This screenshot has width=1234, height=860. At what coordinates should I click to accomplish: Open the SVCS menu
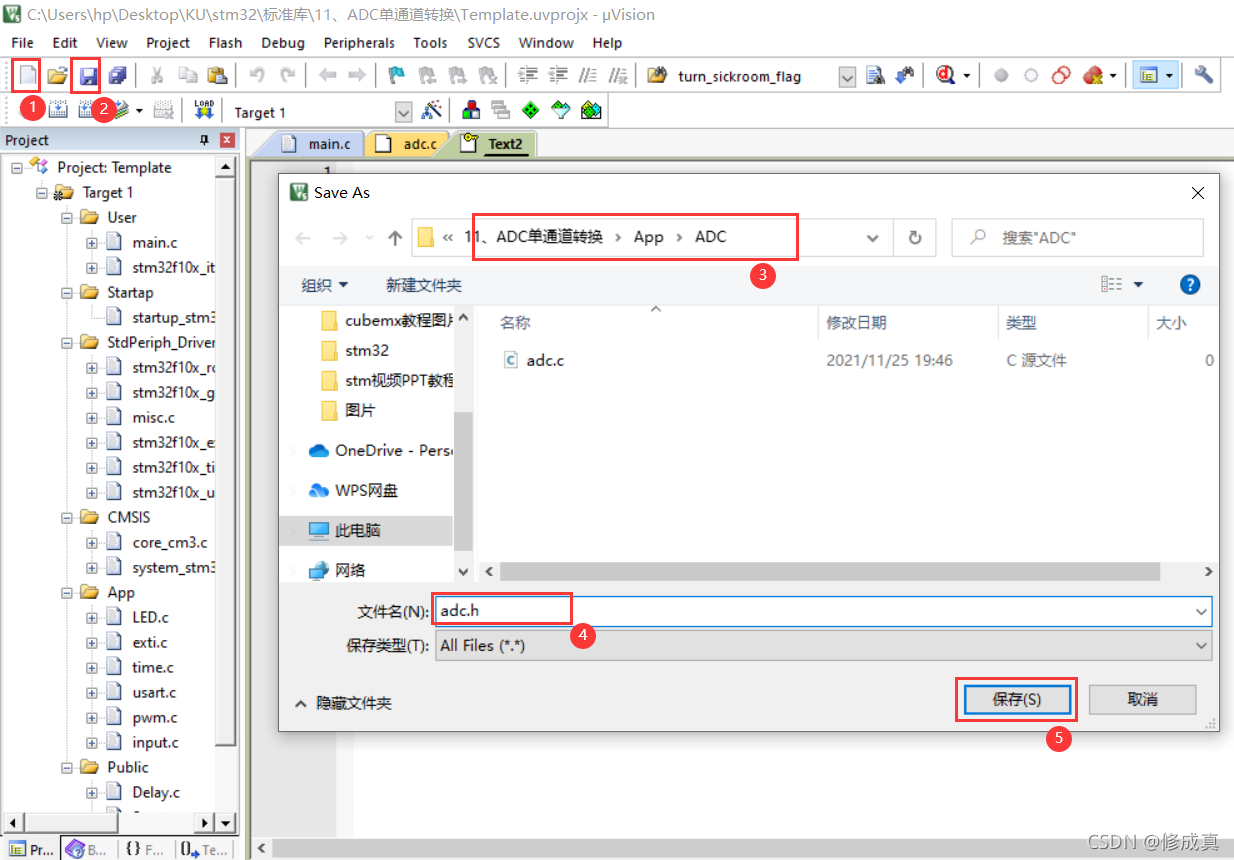coord(483,43)
